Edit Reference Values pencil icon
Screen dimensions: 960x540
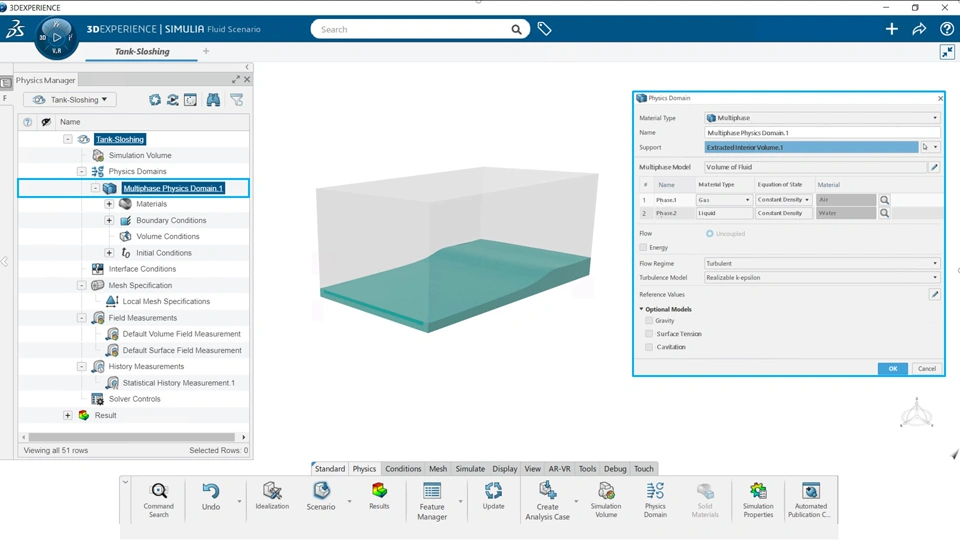pos(934,294)
